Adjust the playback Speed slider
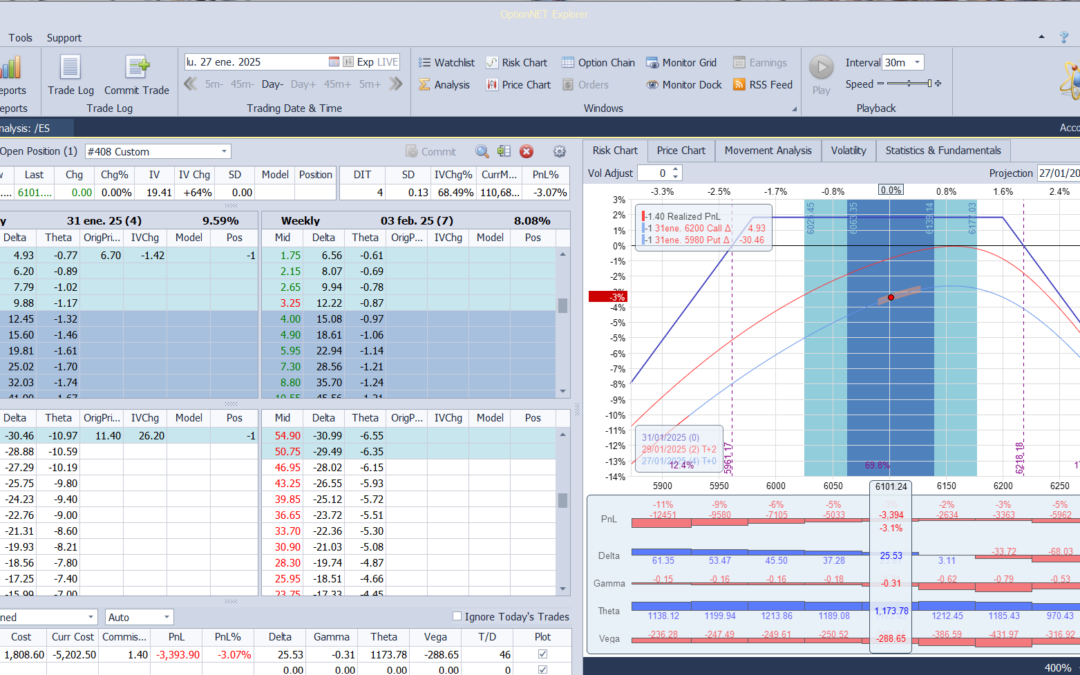 910,83
